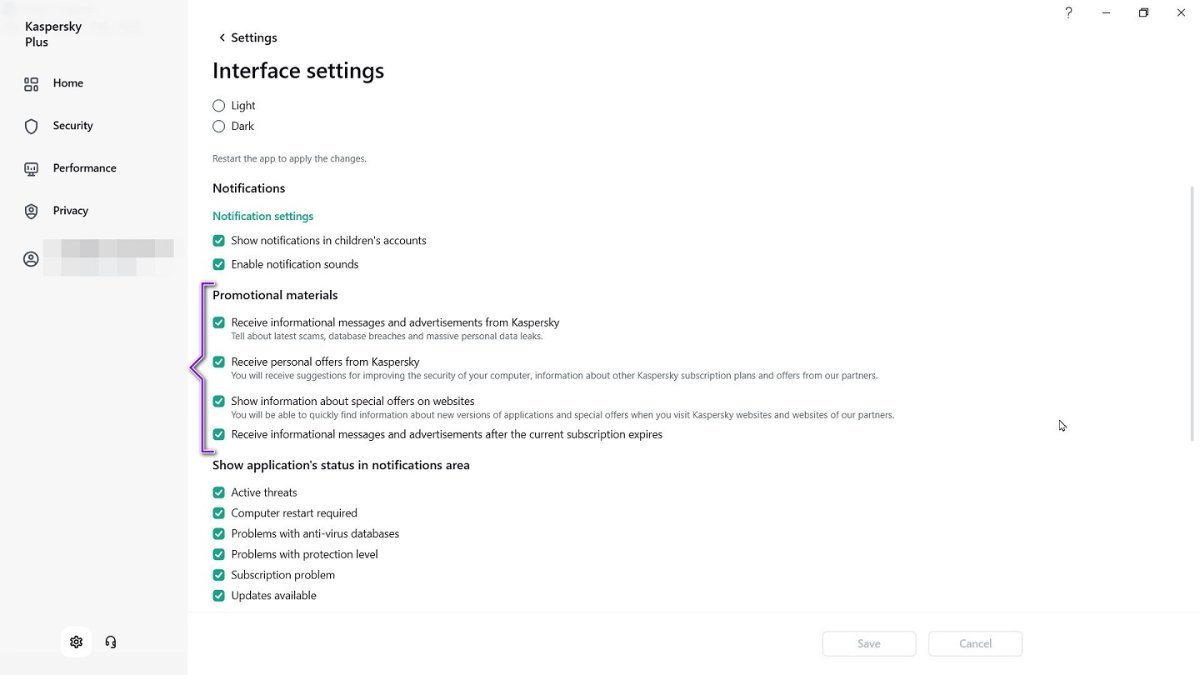Click the support headset icon
The width and height of the screenshot is (1200, 675).
click(x=111, y=642)
